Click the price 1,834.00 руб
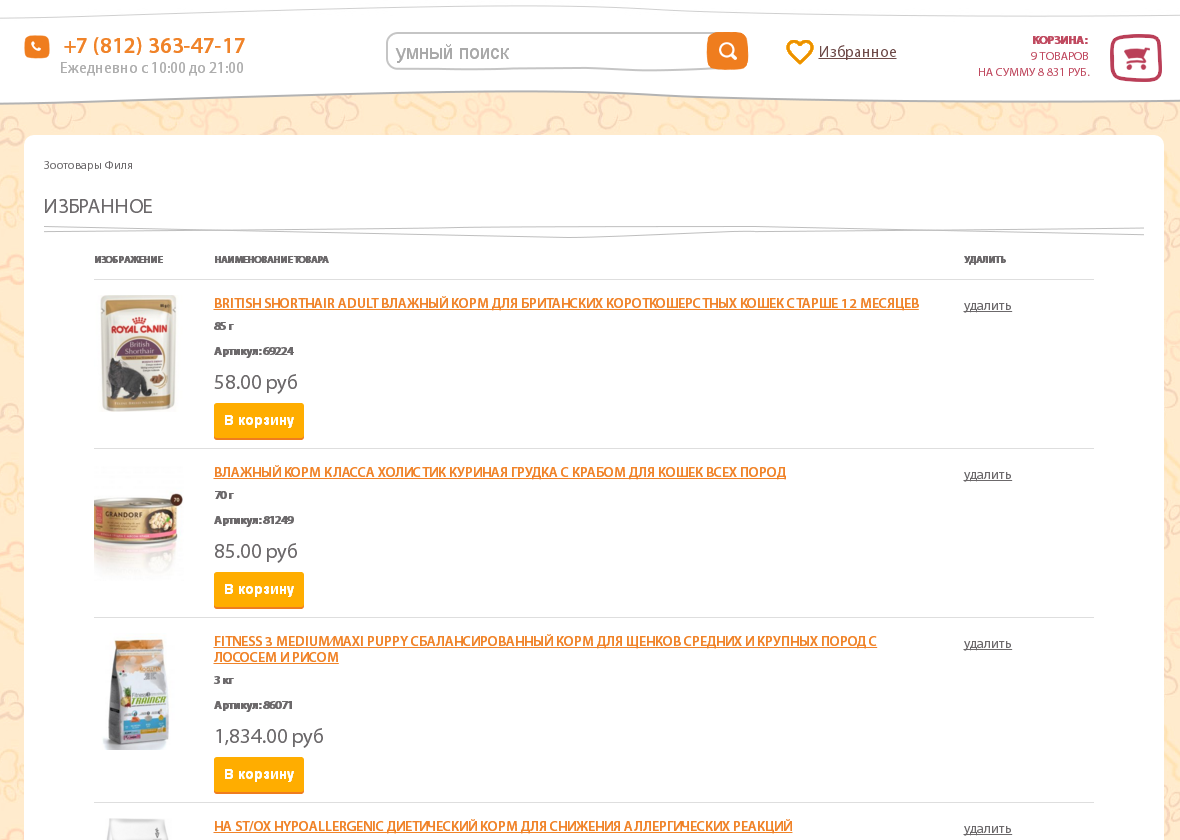1180x840 pixels. tap(269, 736)
